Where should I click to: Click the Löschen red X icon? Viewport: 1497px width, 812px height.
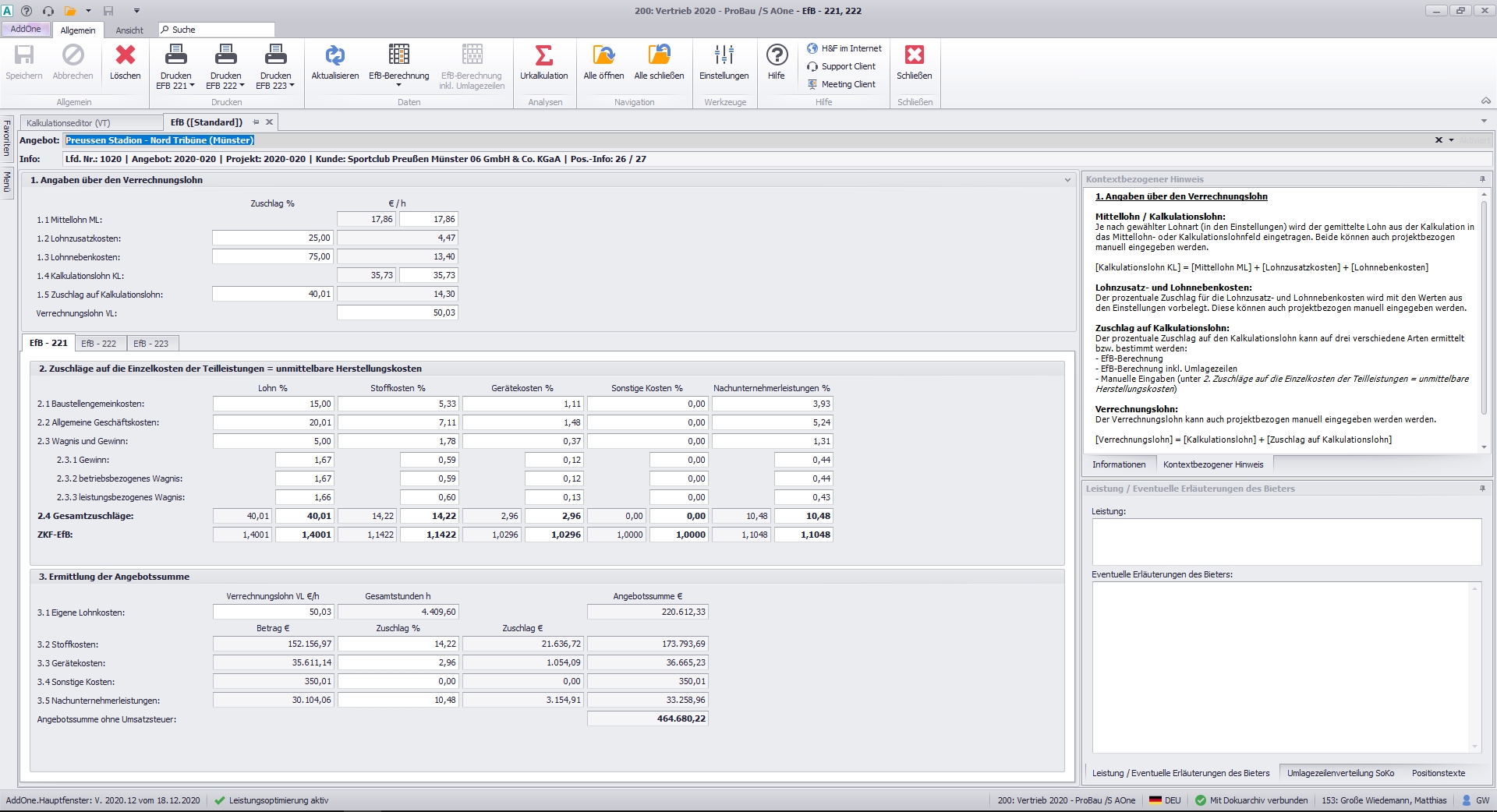pos(125,56)
